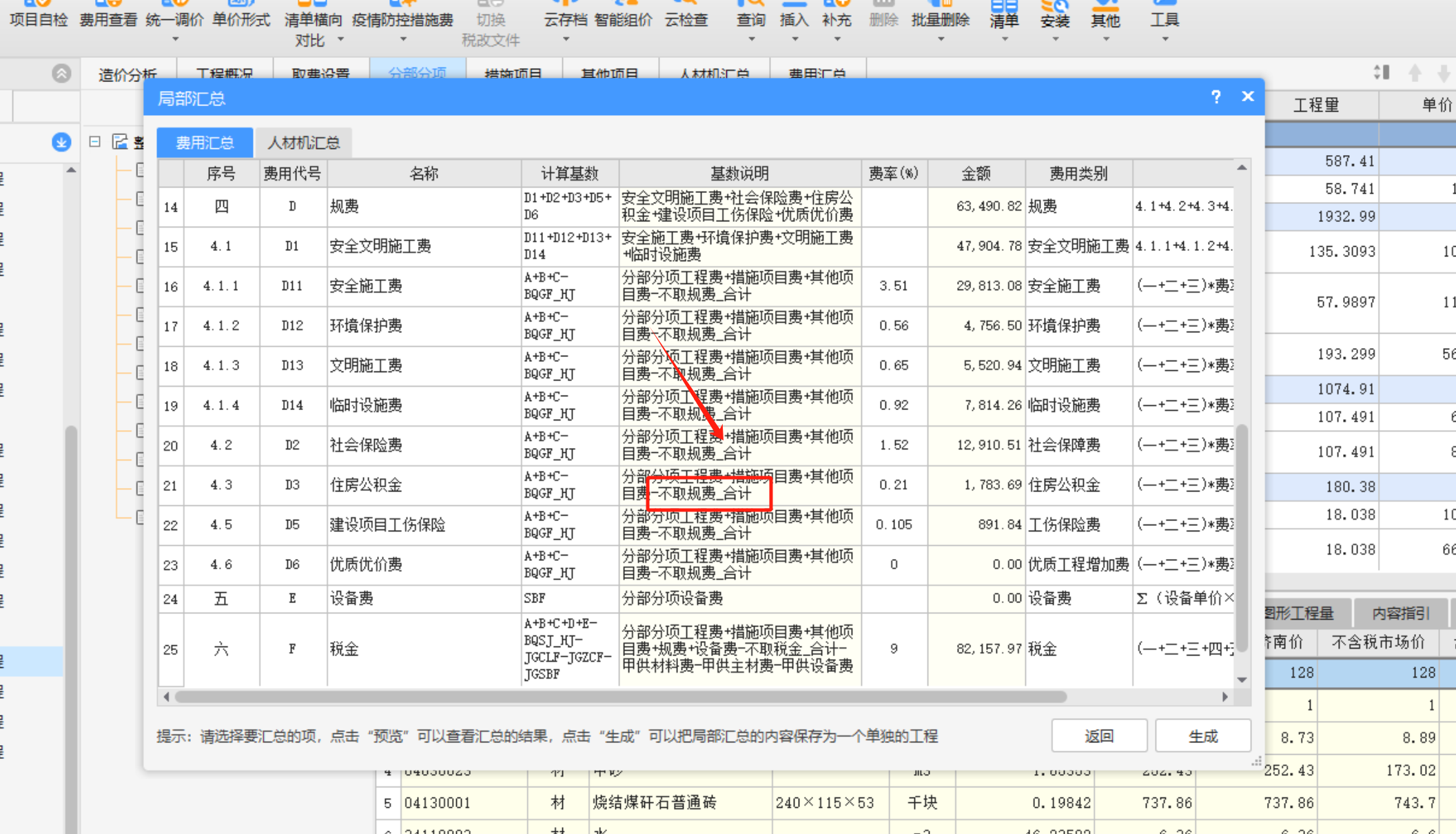The image size is (1456, 834).
Task: Select the 计算基数 column header
Action: click(570, 173)
